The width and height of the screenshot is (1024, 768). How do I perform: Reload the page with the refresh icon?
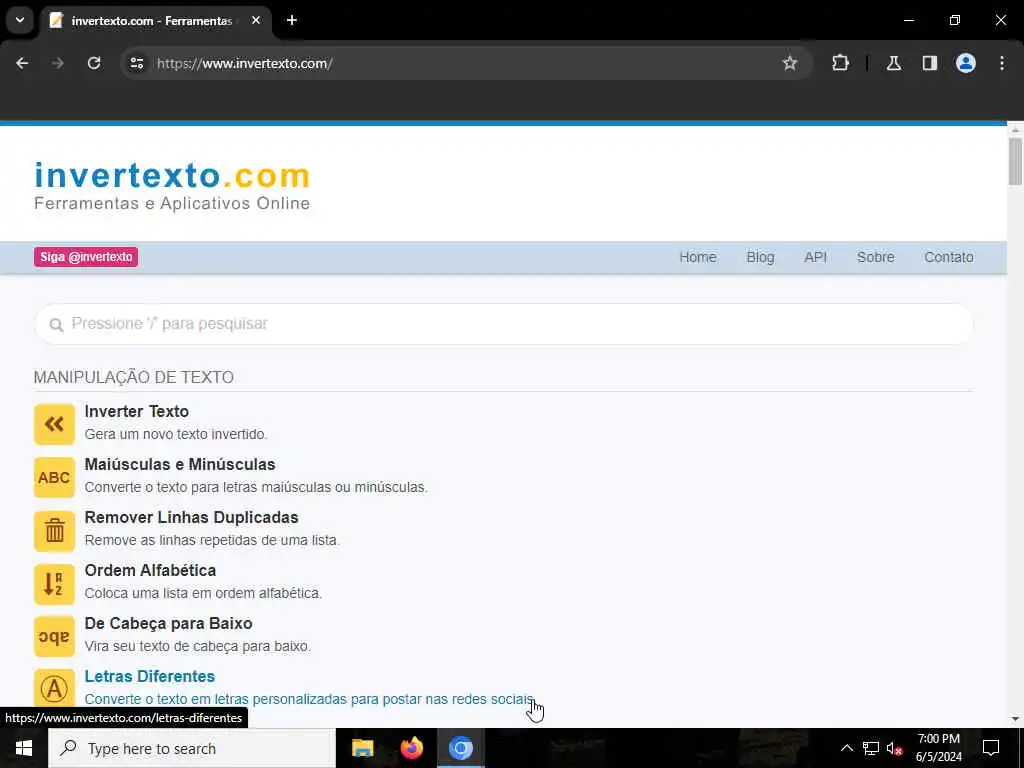94,63
